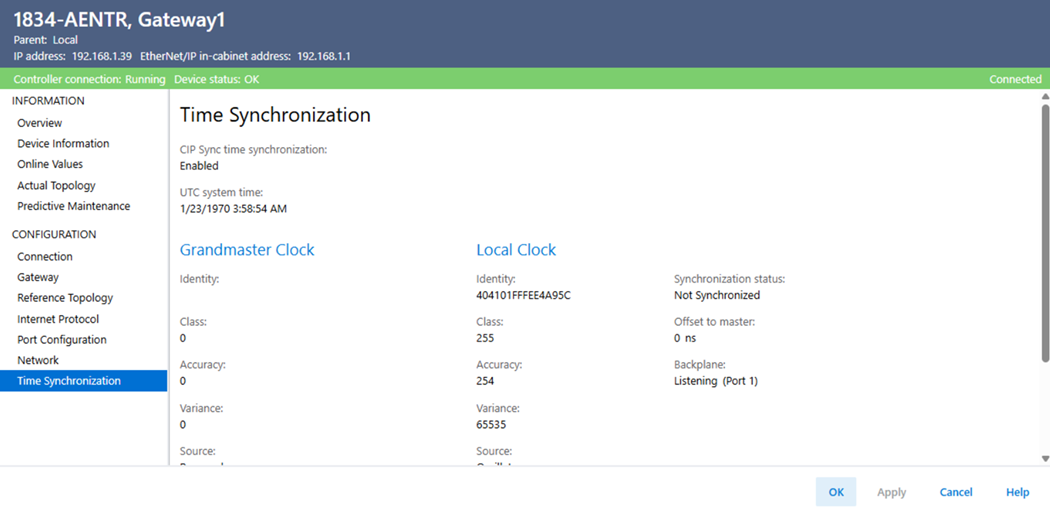1050x514 pixels.
Task: Click Connected status in green bar
Action: click(1015, 79)
